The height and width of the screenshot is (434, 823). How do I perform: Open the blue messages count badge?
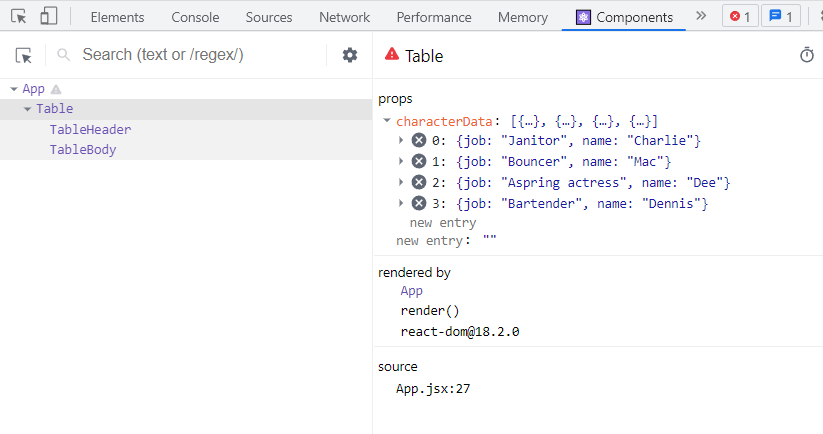780,17
